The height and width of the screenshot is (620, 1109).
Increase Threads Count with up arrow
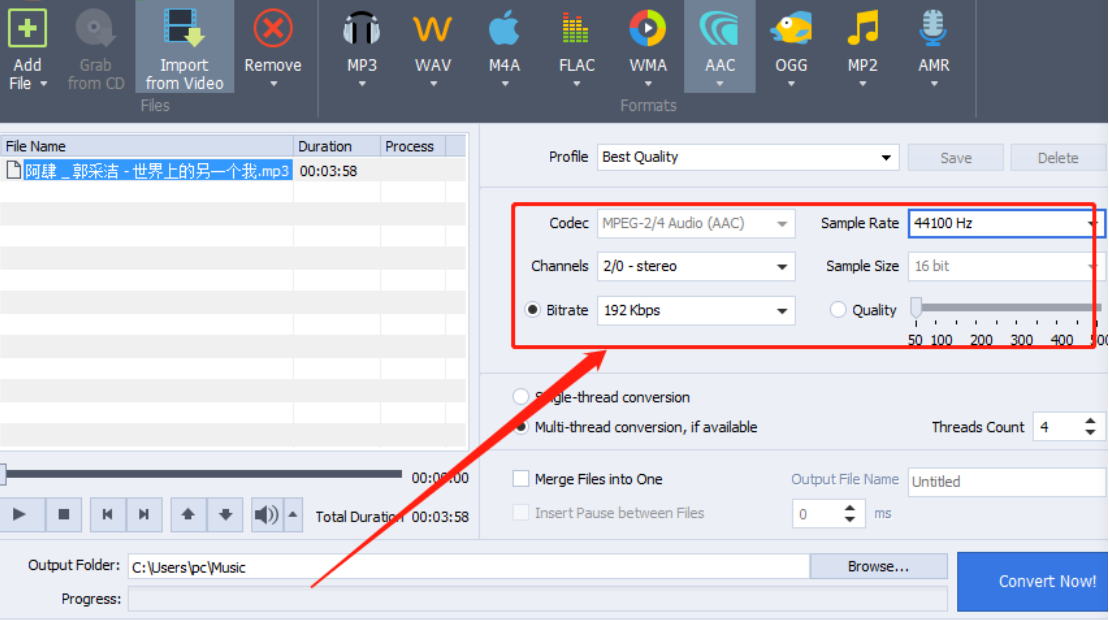[1090, 420]
